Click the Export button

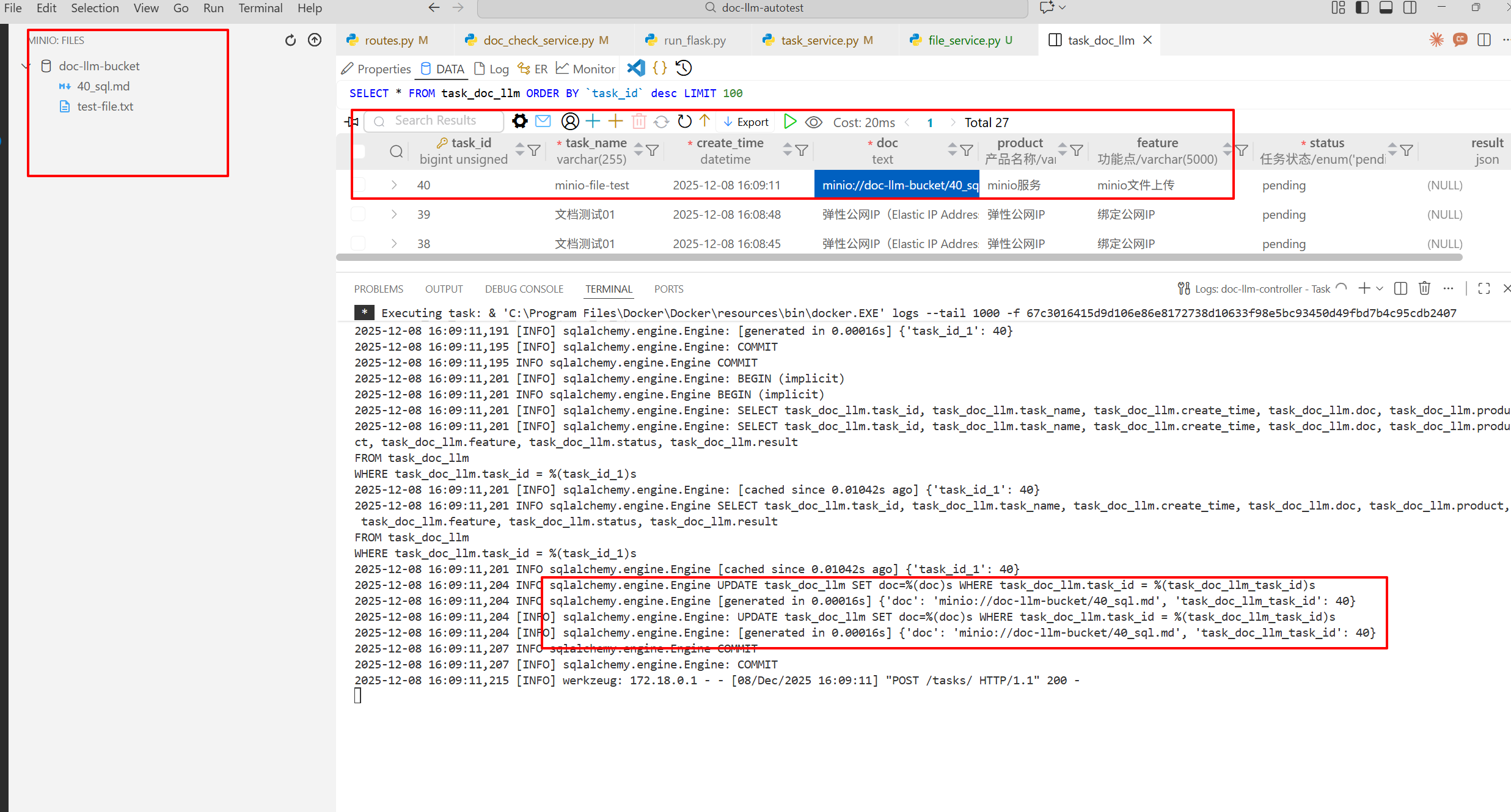coord(746,122)
